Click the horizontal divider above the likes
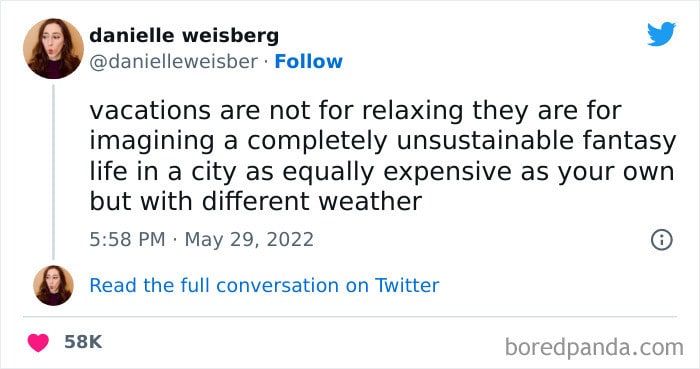This screenshot has width=700, height=369. 350,317
